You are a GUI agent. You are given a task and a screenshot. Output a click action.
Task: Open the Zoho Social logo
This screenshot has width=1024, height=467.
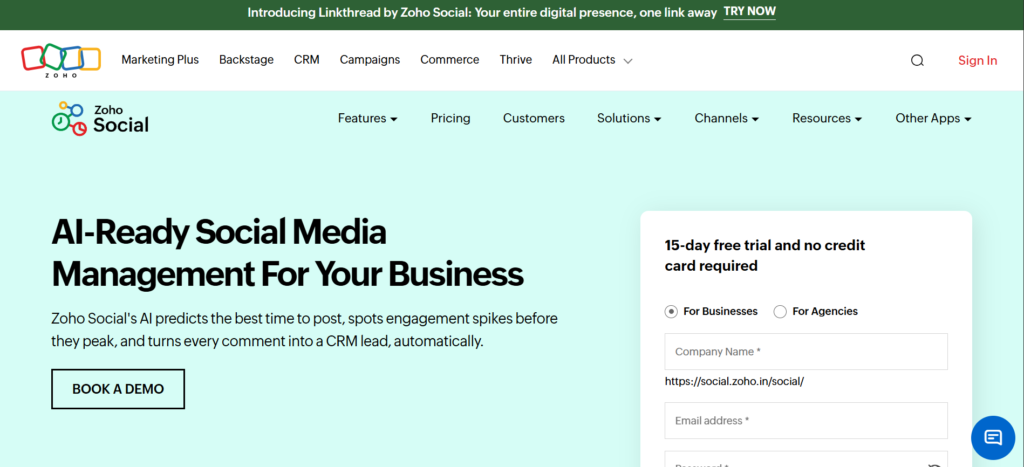click(100, 118)
